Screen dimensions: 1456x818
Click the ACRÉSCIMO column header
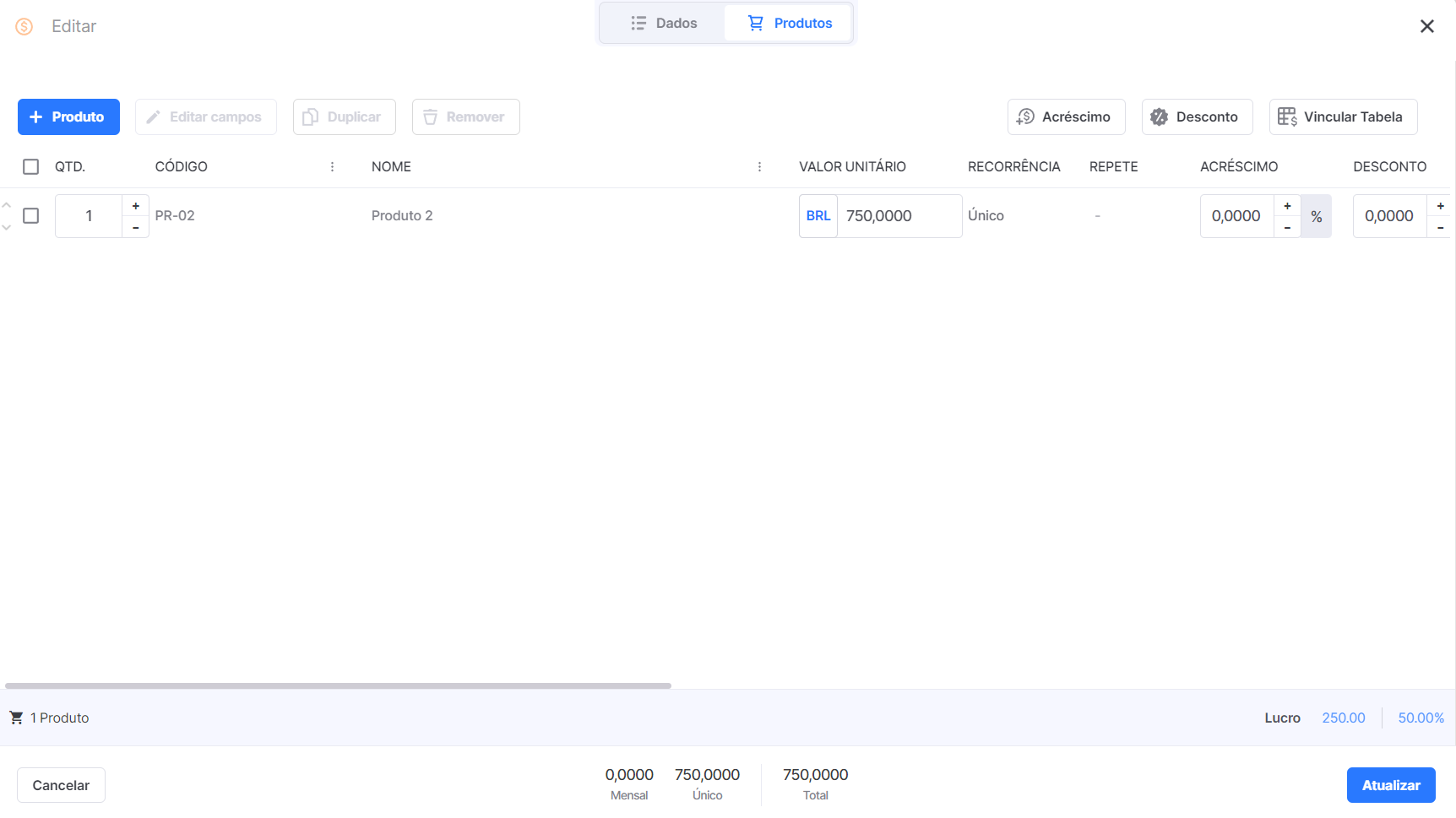click(x=1239, y=167)
